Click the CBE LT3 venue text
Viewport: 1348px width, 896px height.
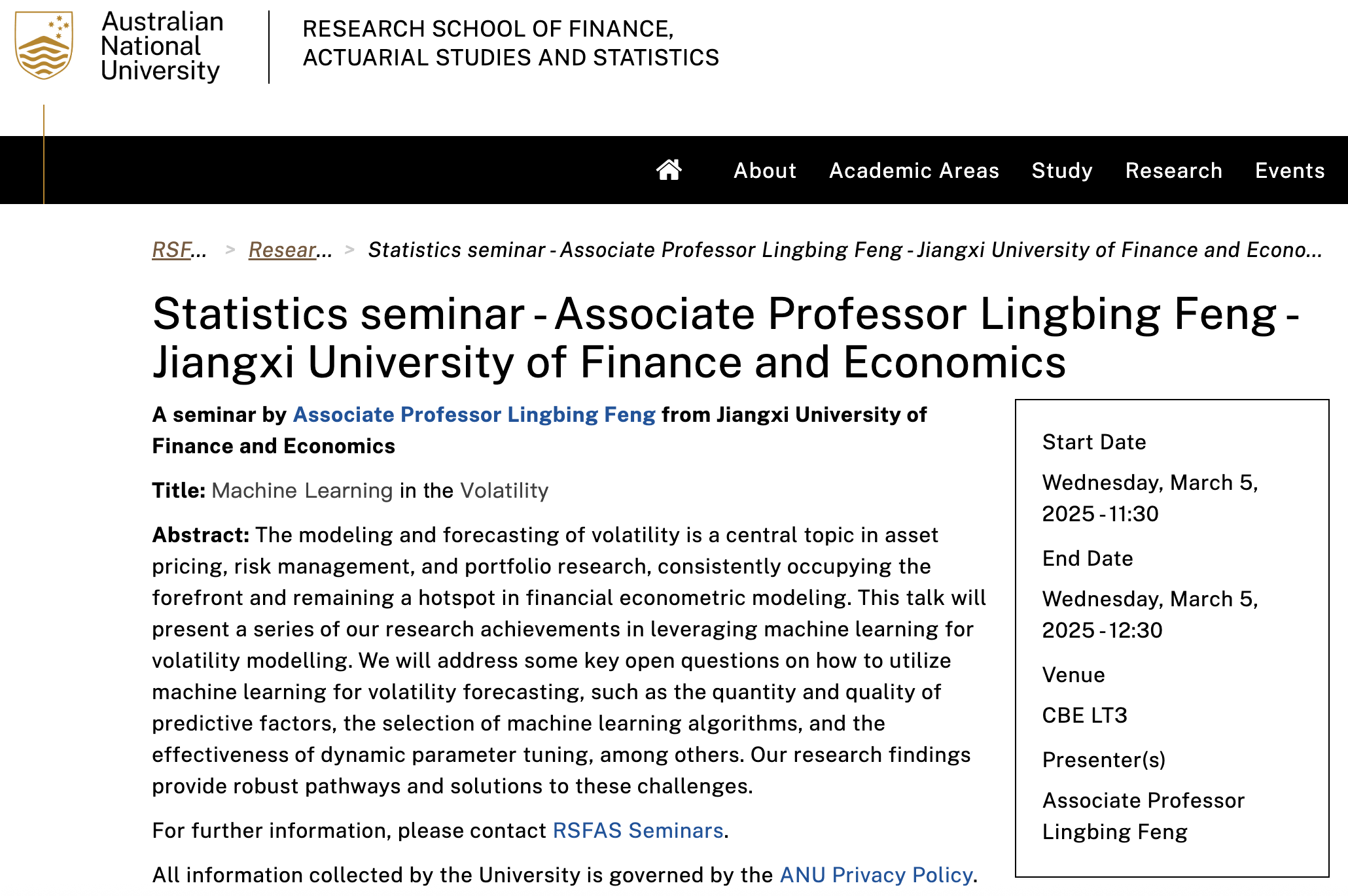pos(1084,715)
